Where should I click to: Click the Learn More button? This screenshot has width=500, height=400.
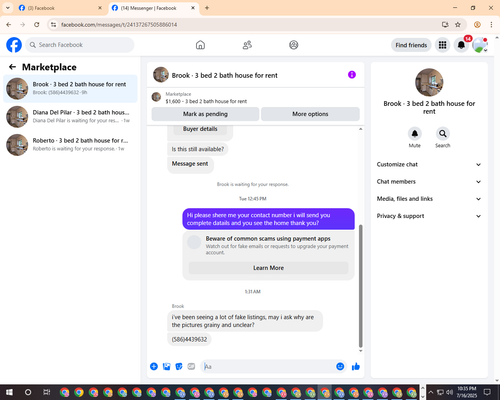(x=268, y=268)
